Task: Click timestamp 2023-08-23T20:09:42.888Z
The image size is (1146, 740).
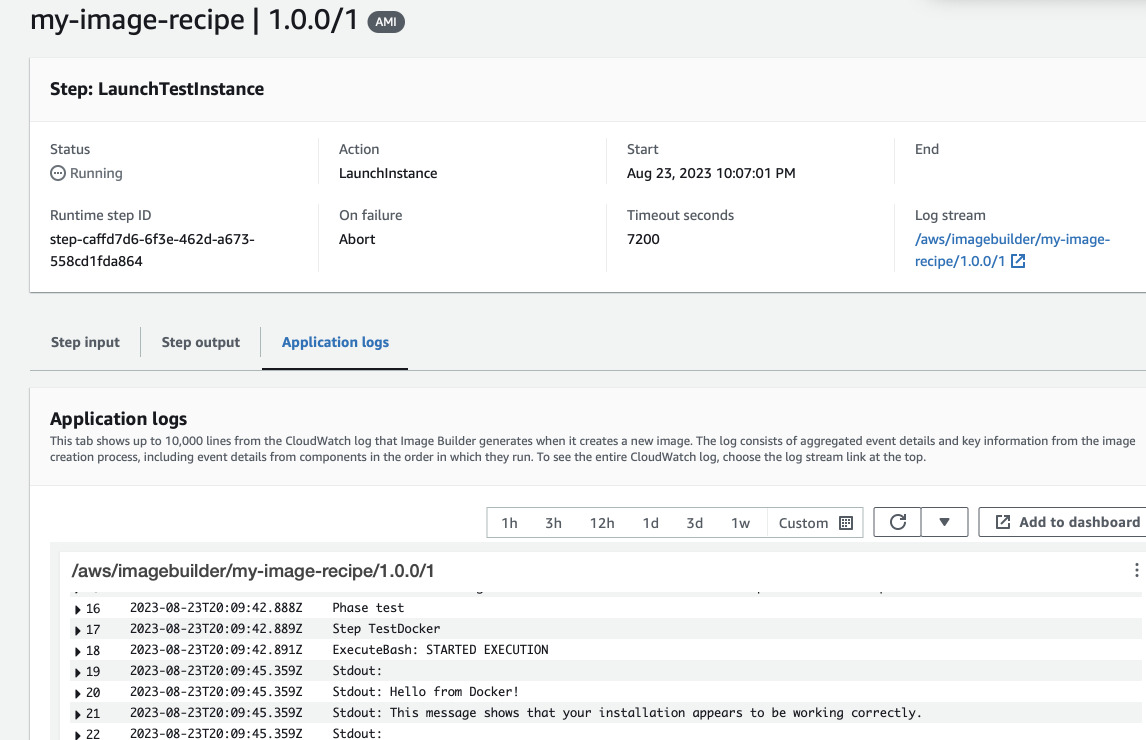Action: tap(216, 608)
